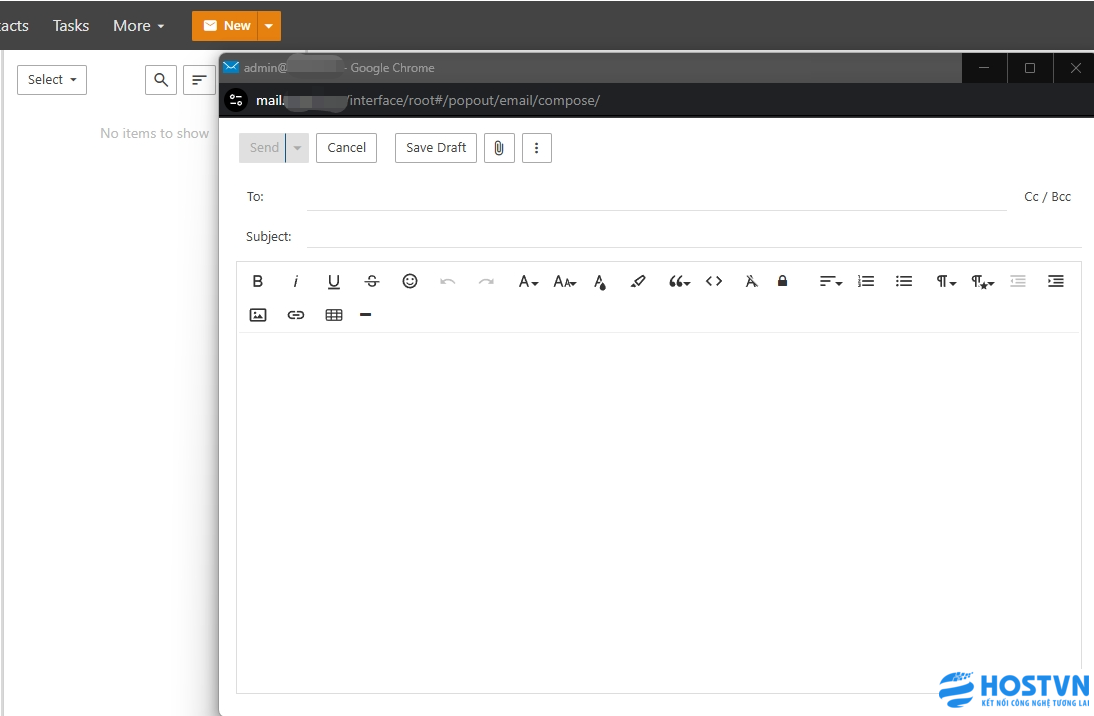
Task: Open the Tasks section
Action: tap(71, 26)
